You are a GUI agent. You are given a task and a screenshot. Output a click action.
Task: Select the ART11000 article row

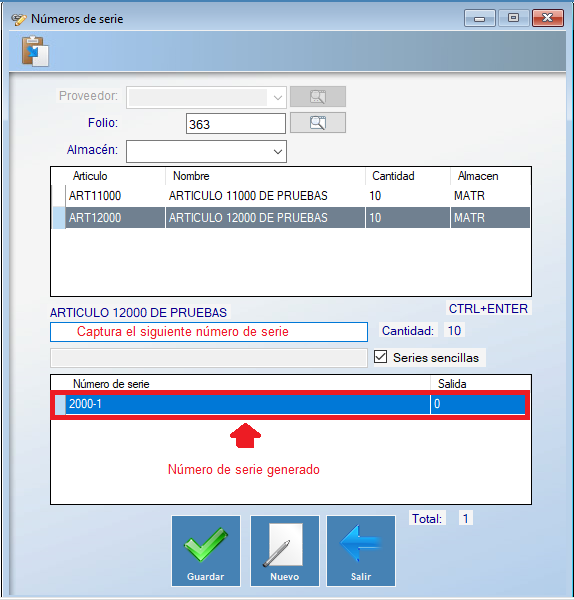tap(290, 196)
